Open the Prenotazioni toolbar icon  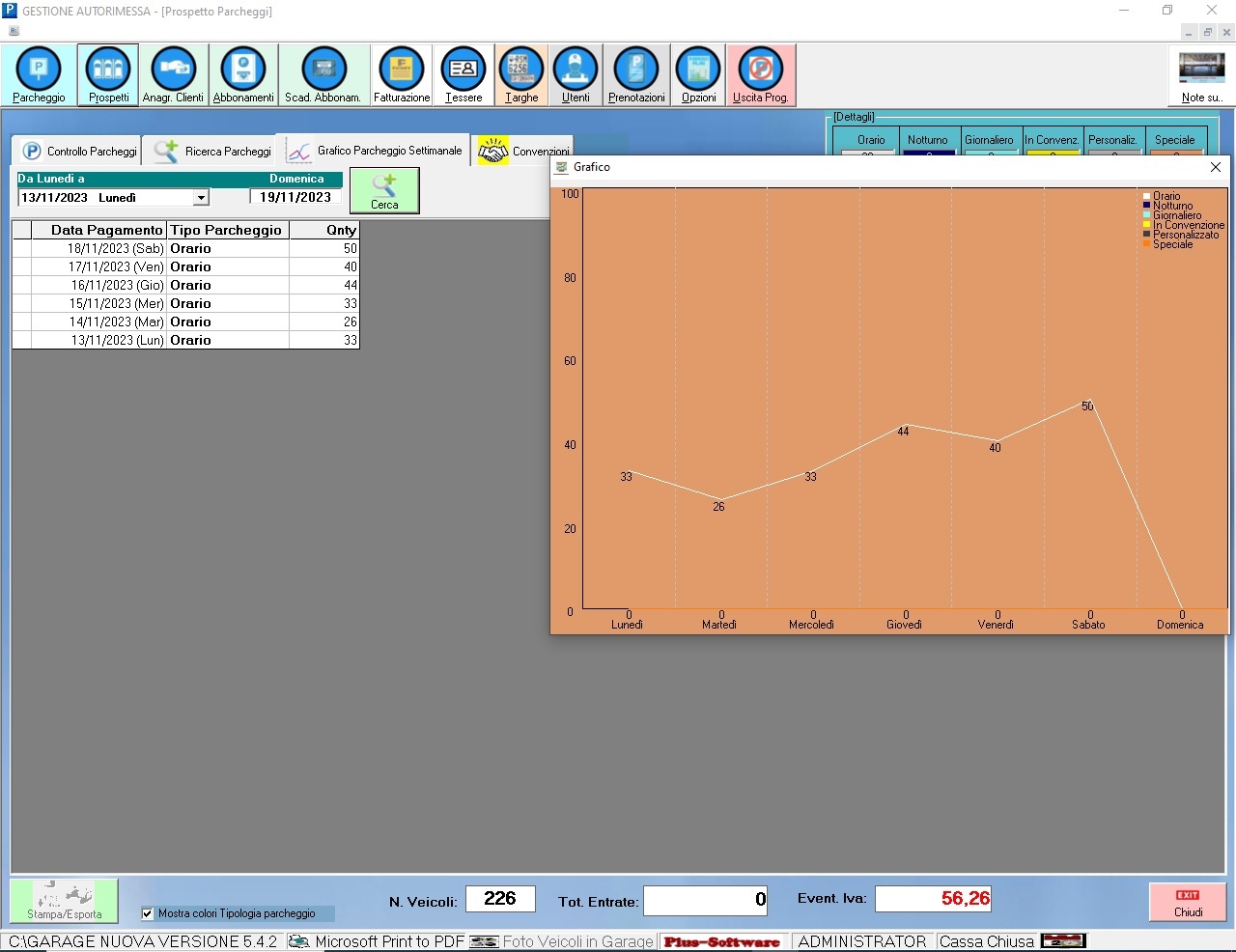pos(636,74)
